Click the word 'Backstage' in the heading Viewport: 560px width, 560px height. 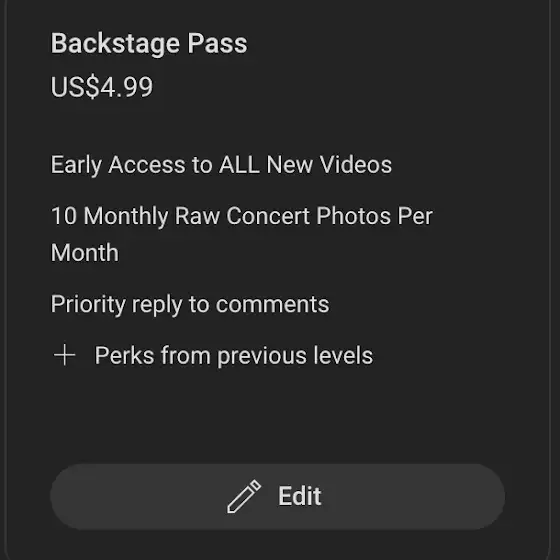pyautogui.click(x=115, y=43)
